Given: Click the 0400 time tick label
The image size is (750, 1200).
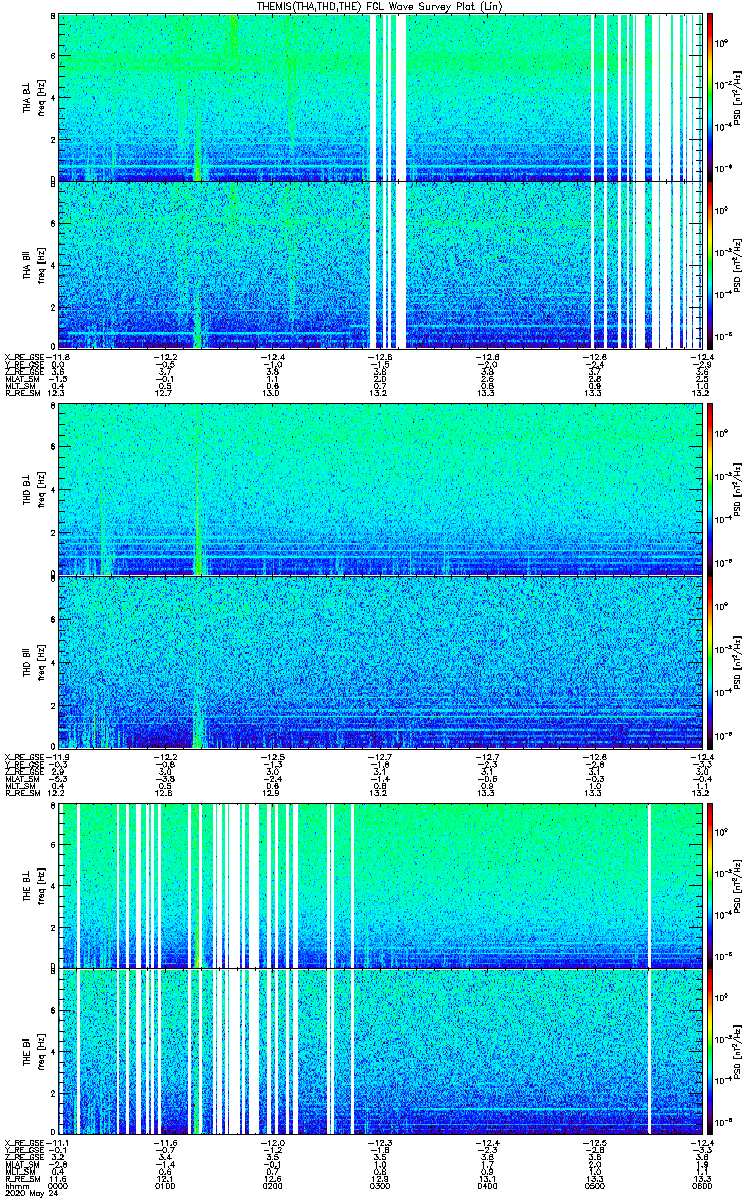Looking at the screenshot, I should pyautogui.click(x=487, y=1184).
